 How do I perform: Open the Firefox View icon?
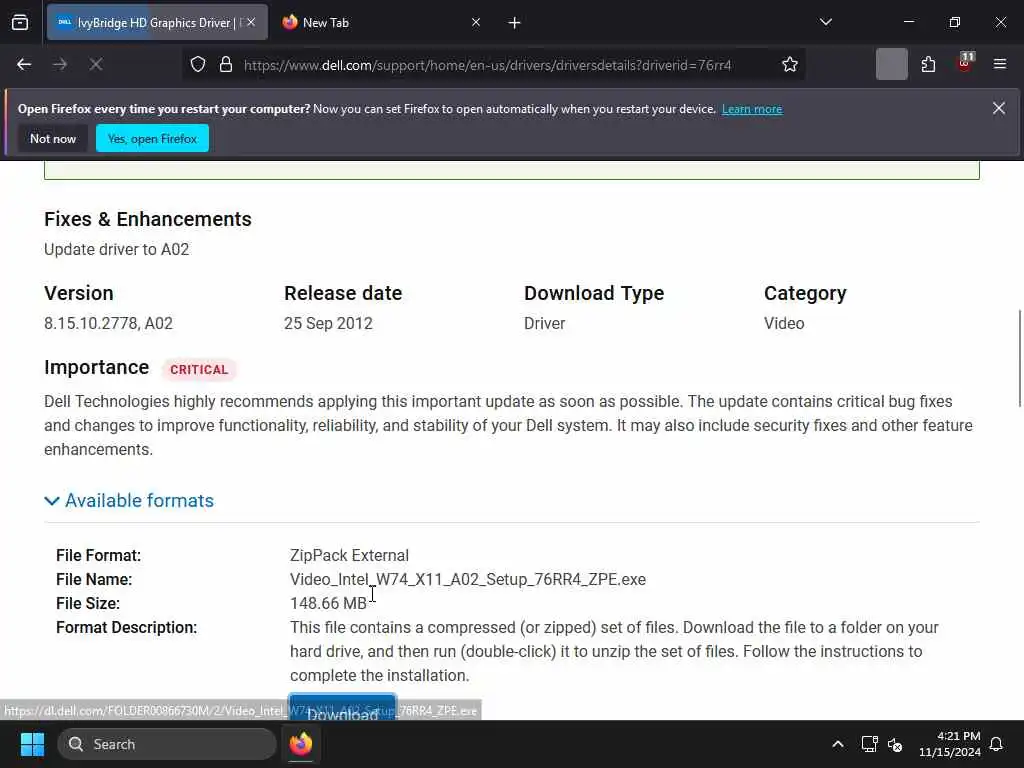pyautogui.click(x=20, y=23)
